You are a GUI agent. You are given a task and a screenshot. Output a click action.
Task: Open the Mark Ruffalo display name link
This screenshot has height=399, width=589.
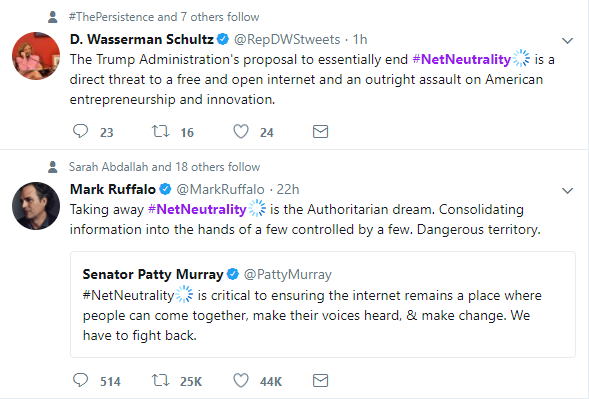[113, 189]
